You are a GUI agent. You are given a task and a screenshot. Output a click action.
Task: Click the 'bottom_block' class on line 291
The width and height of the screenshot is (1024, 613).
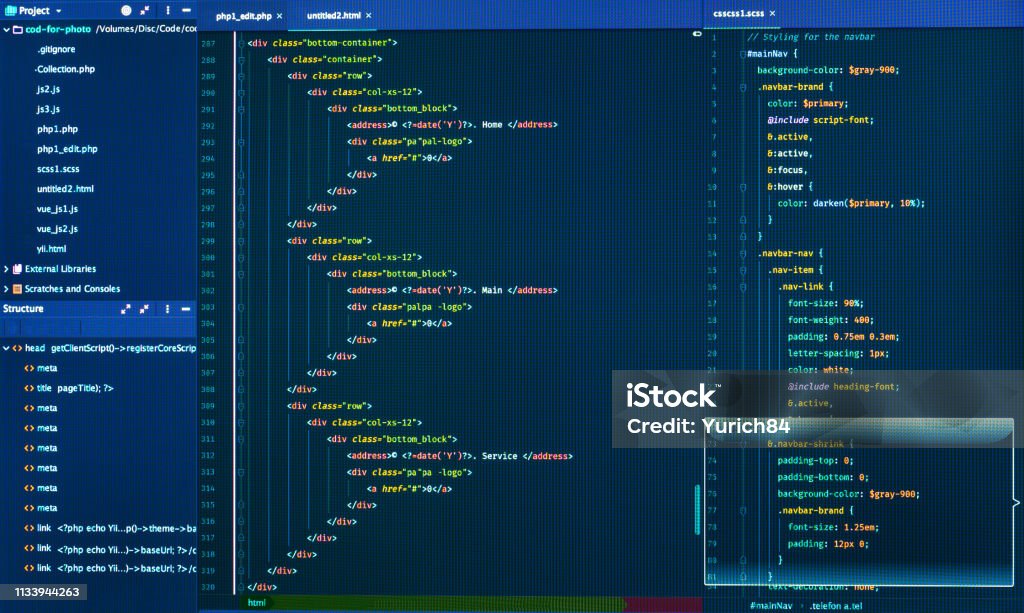(x=417, y=108)
